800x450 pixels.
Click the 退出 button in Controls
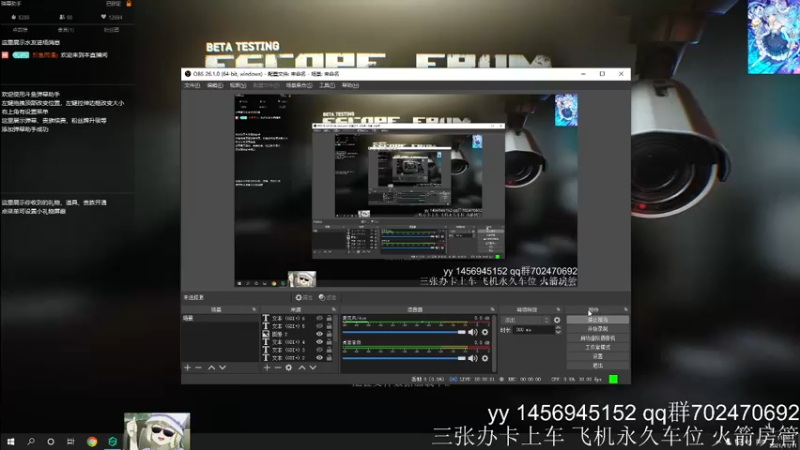point(597,365)
